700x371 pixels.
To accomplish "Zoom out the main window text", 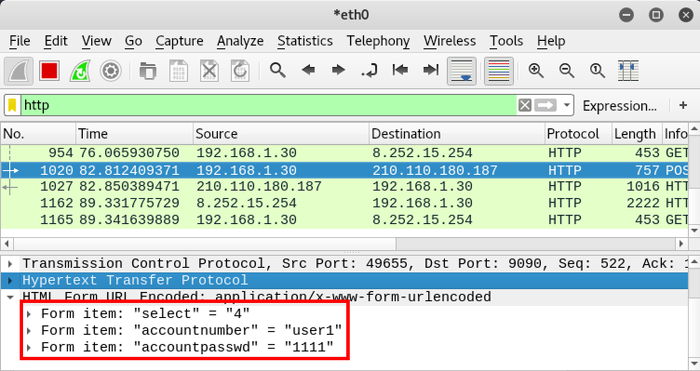I will 567,71.
